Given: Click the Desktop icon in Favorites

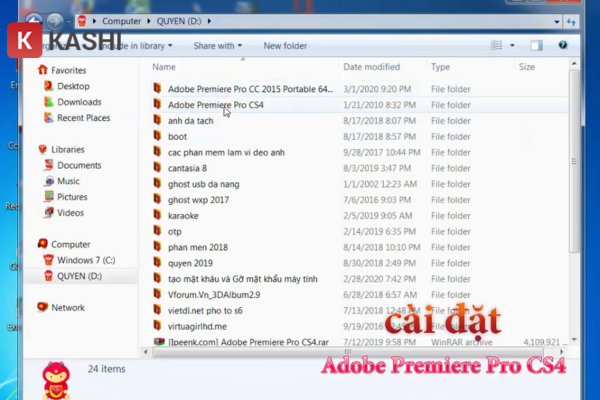Looking at the screenshot, I should pyautogui.click(x=48, y=86).
